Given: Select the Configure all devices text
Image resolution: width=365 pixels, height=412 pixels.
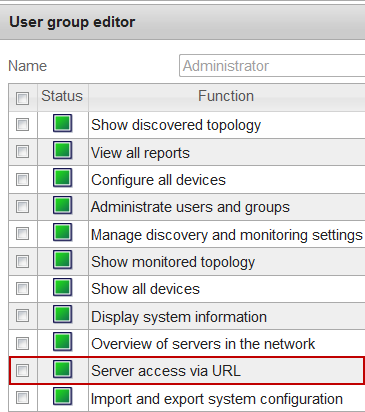Looking at the screenshot, I should 158,180.
